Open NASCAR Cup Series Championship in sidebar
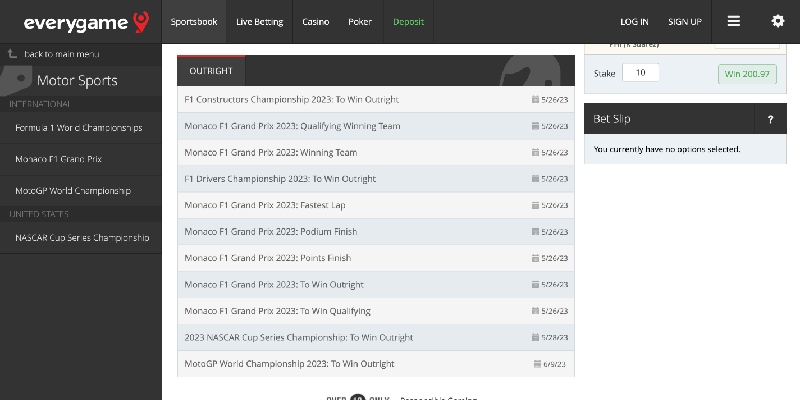The height and width of the screenshot is (400, 800). coord(81,238)
